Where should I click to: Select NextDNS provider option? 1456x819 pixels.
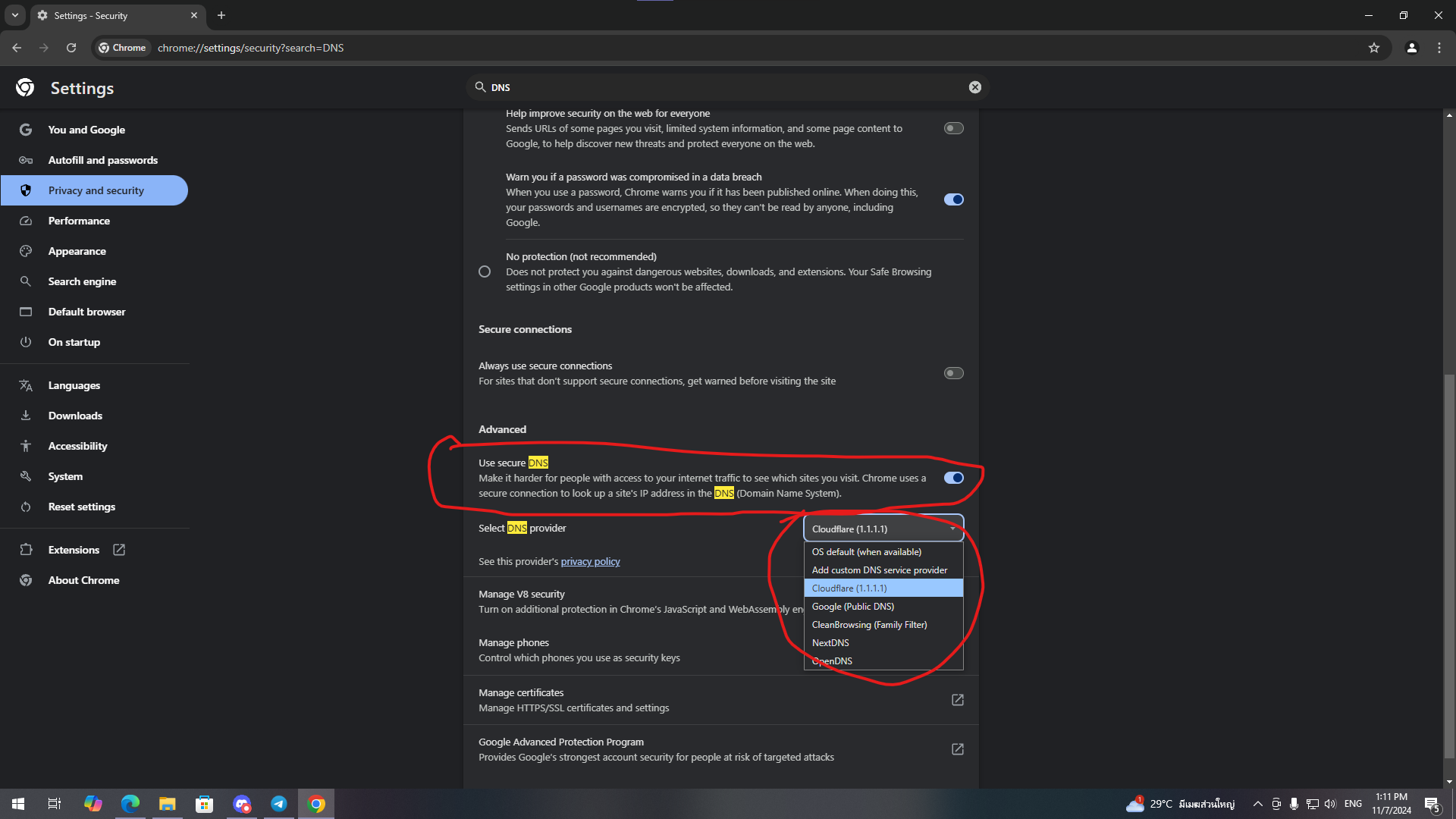coord(883,643)
